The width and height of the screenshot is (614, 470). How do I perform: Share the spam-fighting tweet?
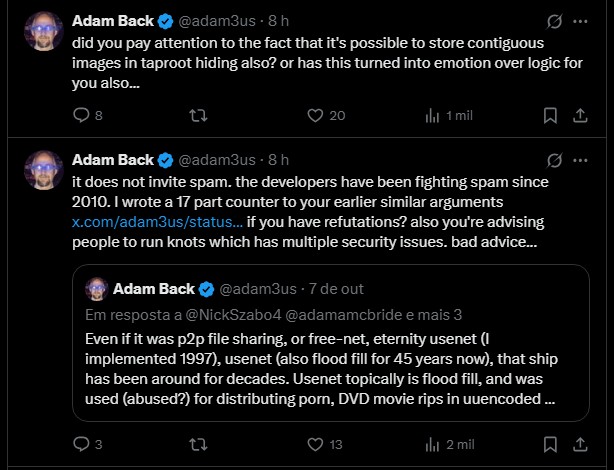579,444
